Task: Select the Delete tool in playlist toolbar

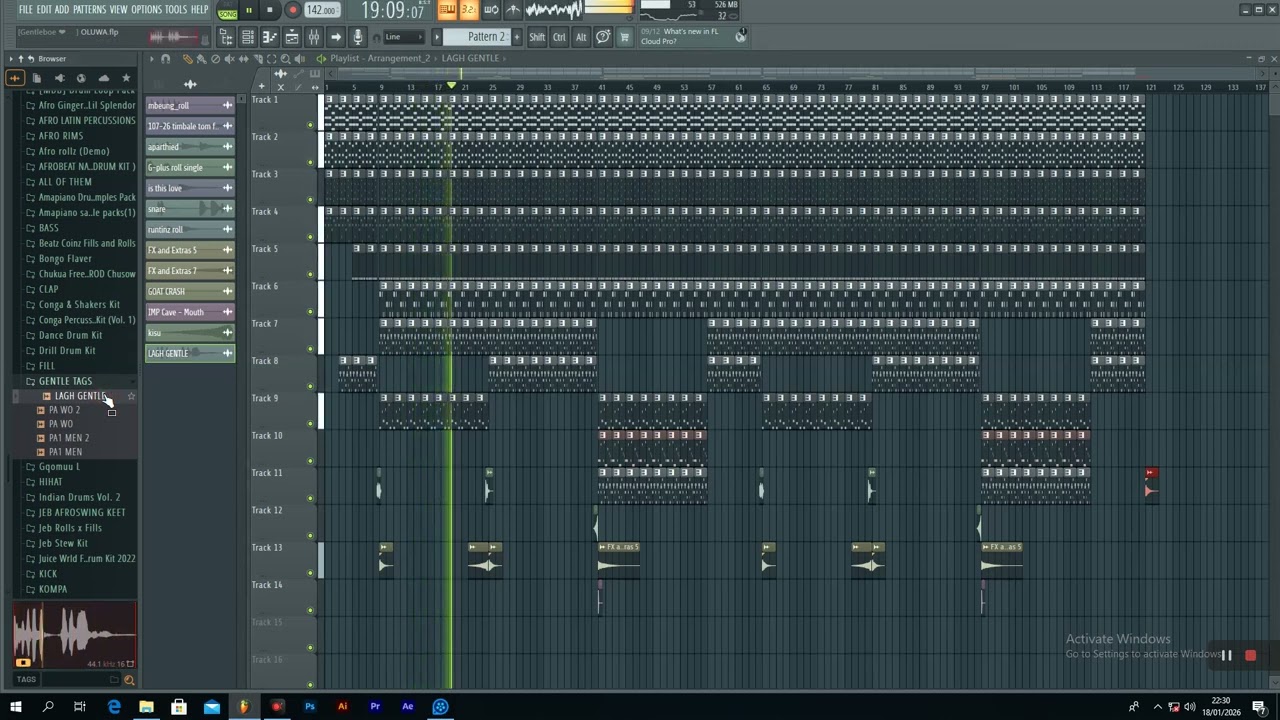Action: (x=216, y=59)
